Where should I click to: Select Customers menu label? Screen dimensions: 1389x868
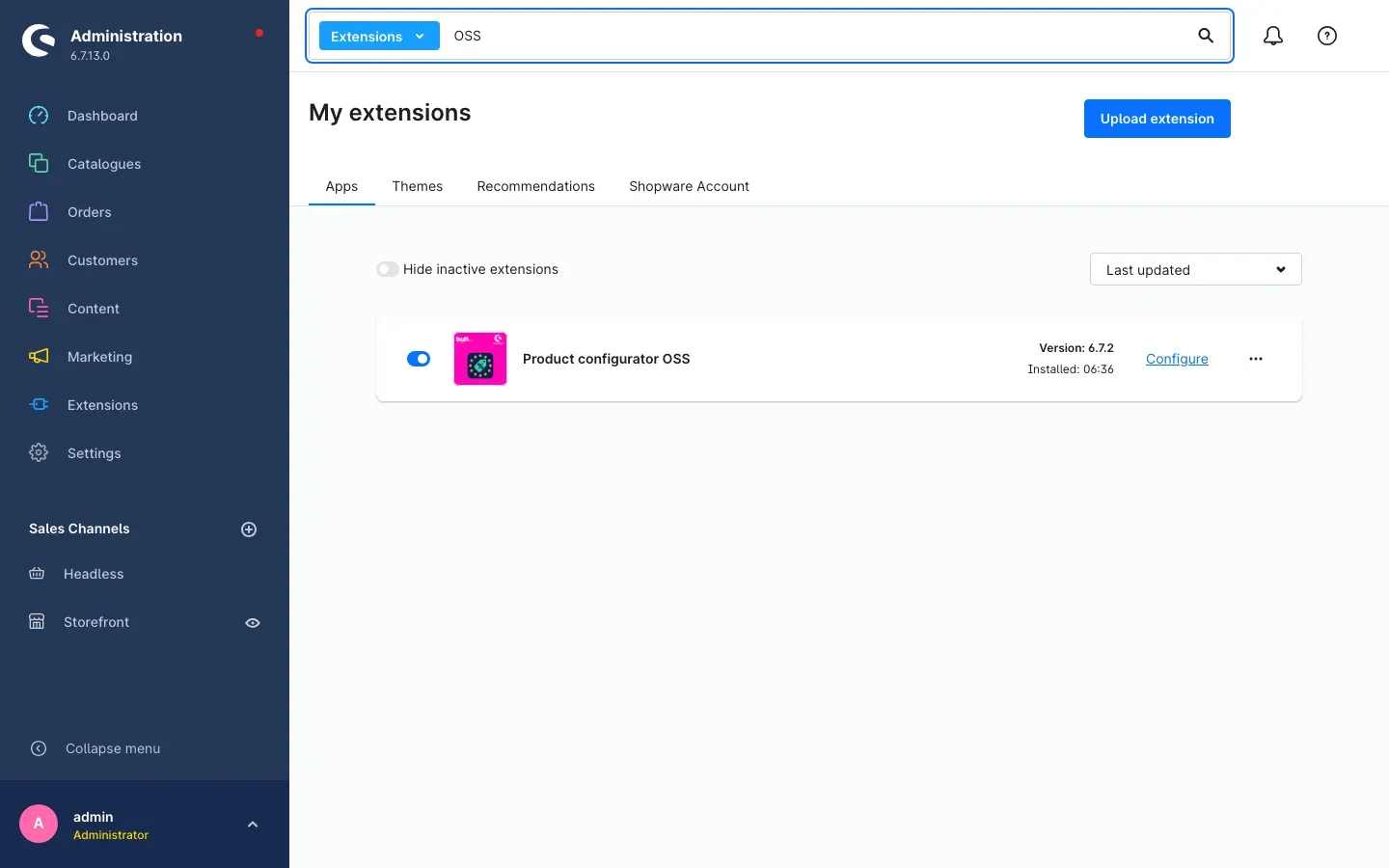[x=102, y=260]
